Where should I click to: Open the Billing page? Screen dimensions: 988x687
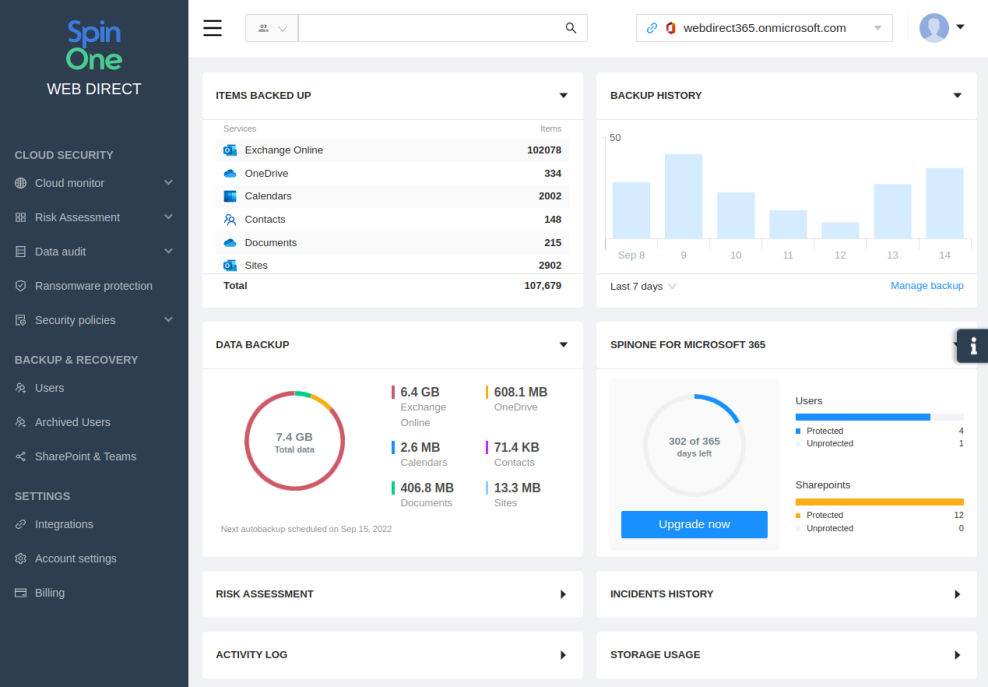click(50, 592)
